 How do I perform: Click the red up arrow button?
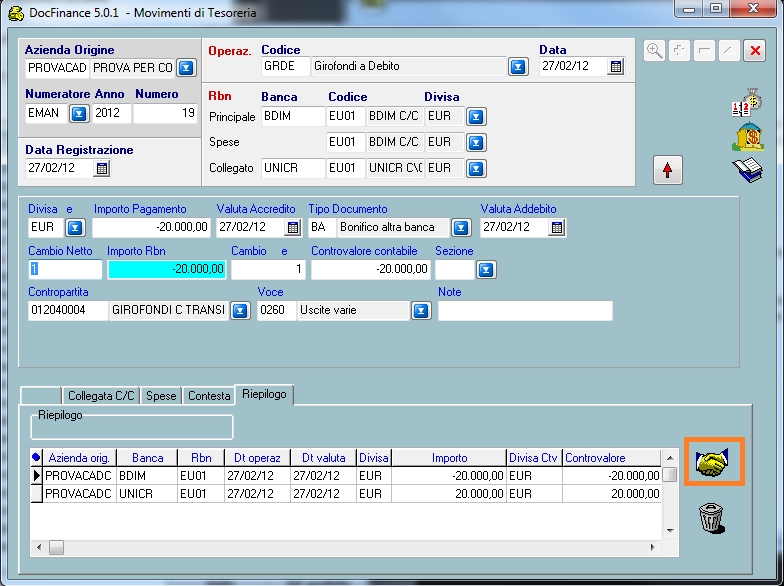[x=667, y=171]
